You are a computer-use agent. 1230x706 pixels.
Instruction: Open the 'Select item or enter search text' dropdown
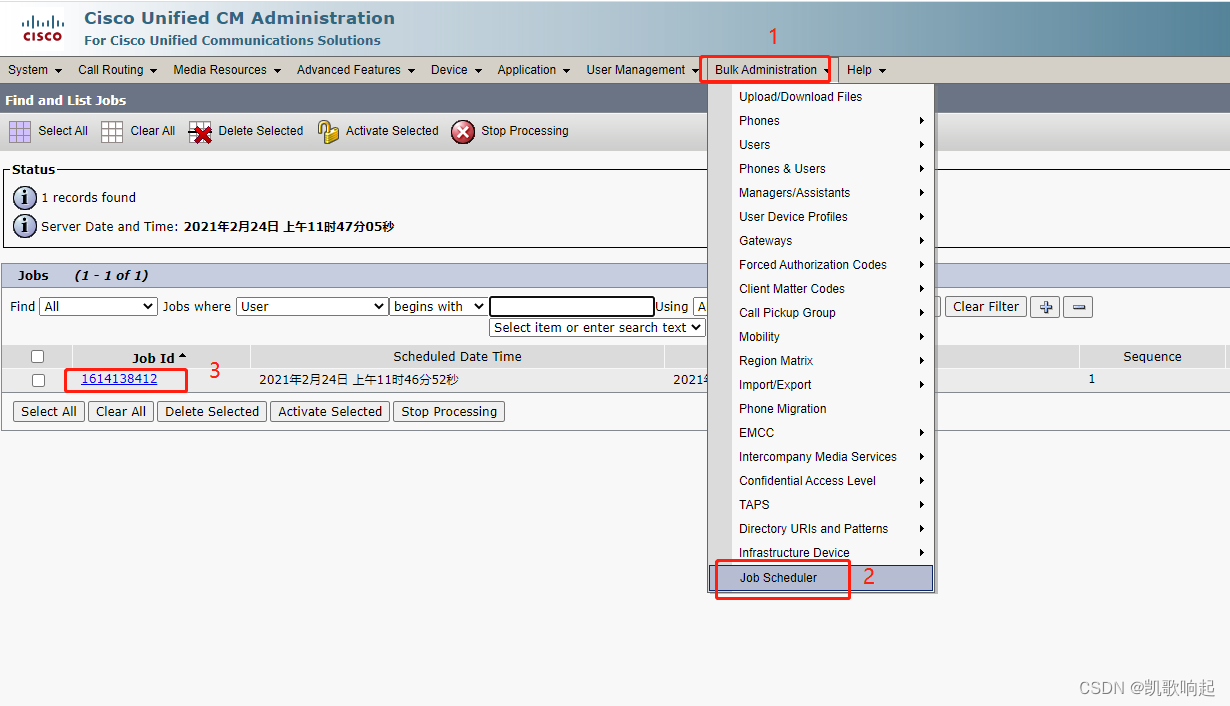point(596,327)
